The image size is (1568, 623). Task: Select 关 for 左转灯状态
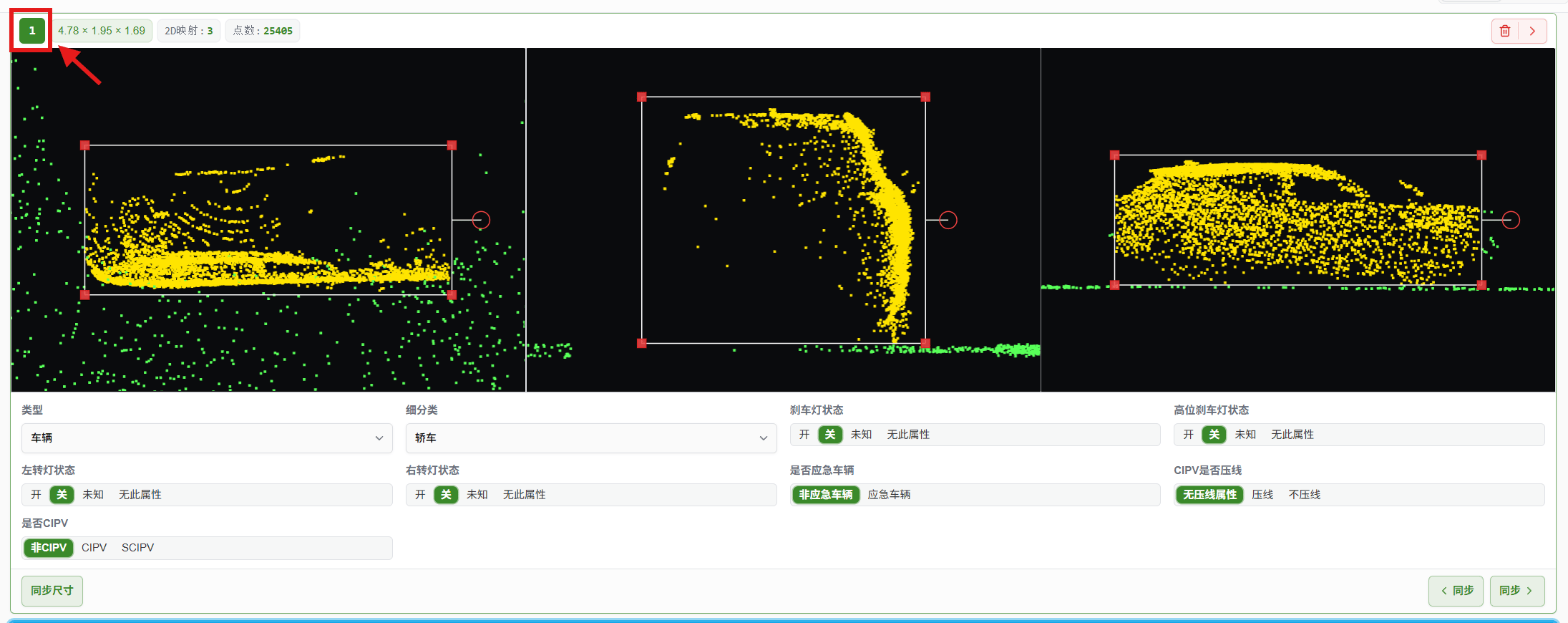coord(62,495)
